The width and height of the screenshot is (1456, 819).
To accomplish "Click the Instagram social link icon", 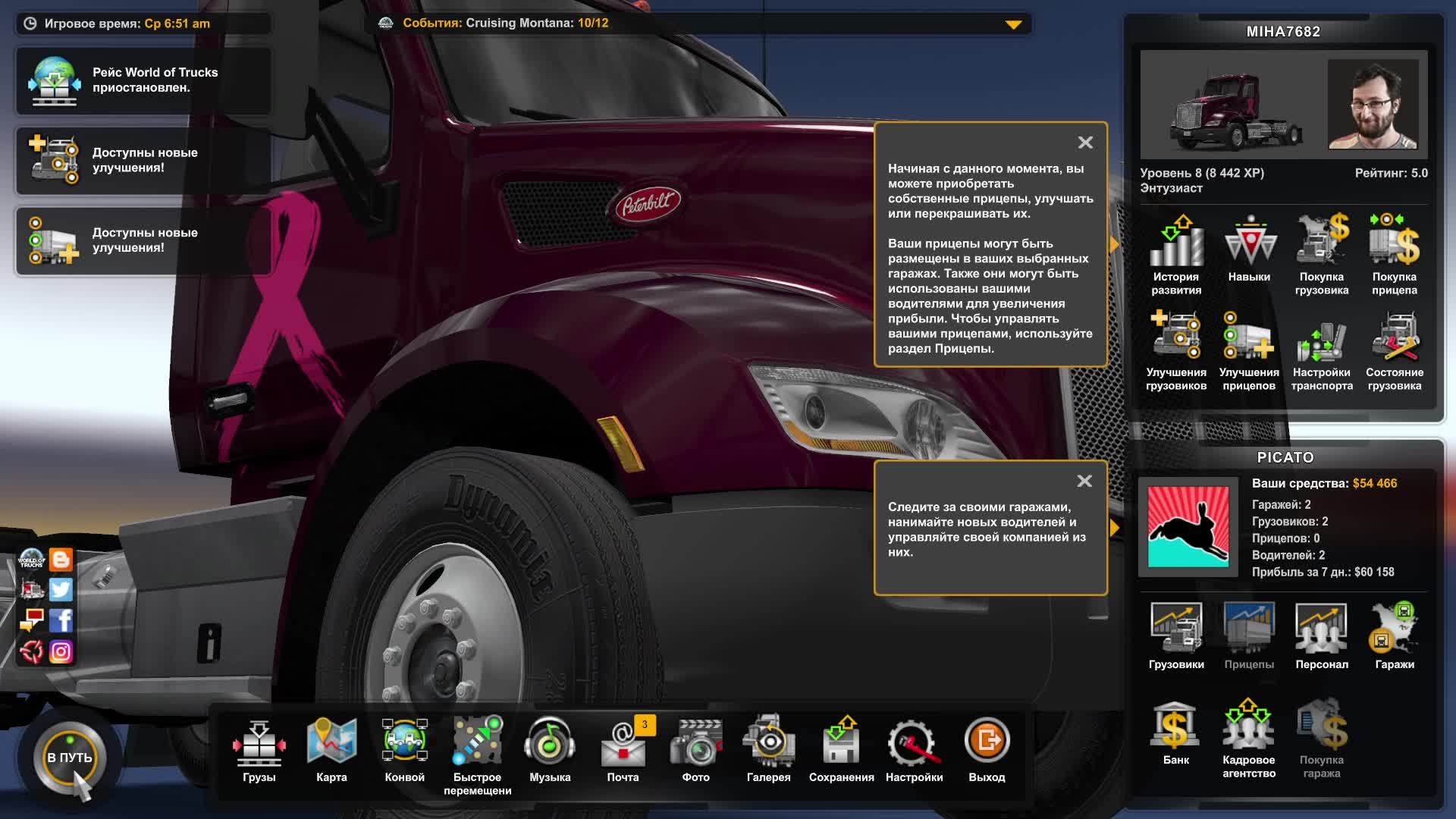I will [x=61, y=651].
